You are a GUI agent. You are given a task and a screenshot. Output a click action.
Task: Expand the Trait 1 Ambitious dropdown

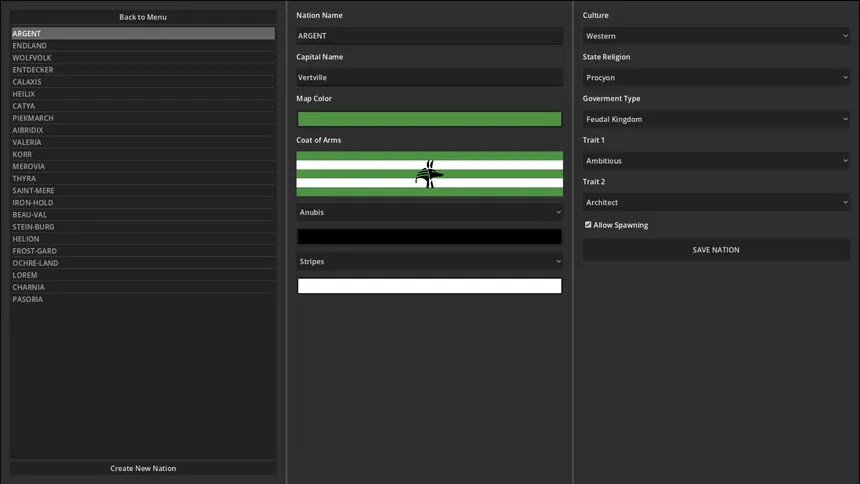715,161
